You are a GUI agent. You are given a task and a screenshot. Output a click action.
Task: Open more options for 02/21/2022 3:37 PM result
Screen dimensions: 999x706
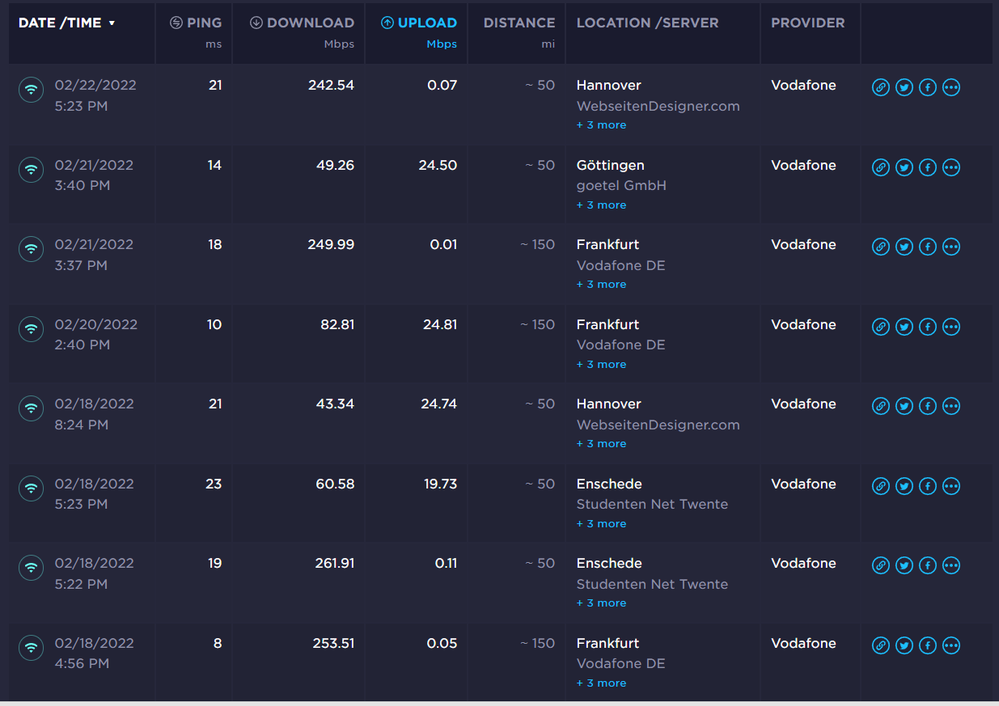coord(951,247)
